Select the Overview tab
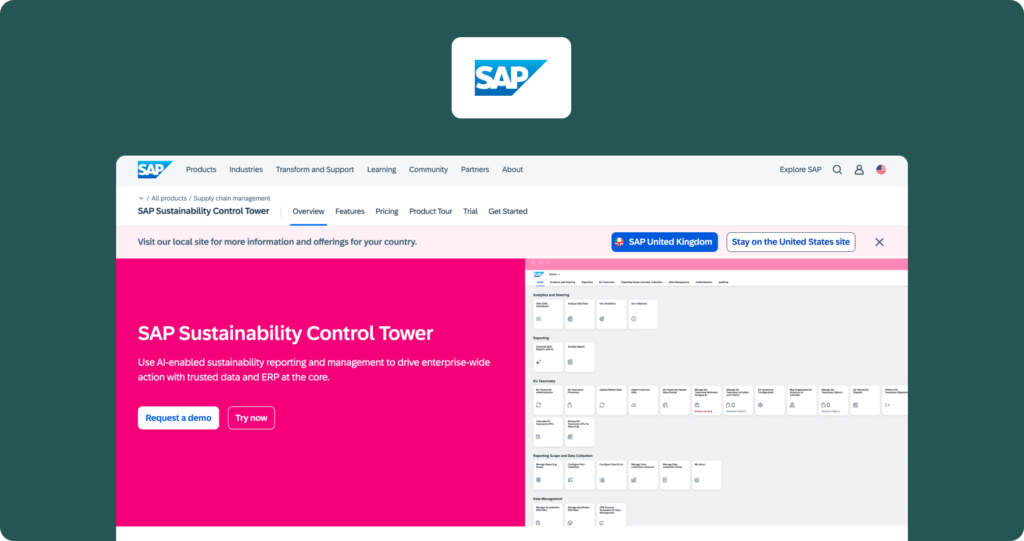This screenshot has height=541, width=1024. 308,211
